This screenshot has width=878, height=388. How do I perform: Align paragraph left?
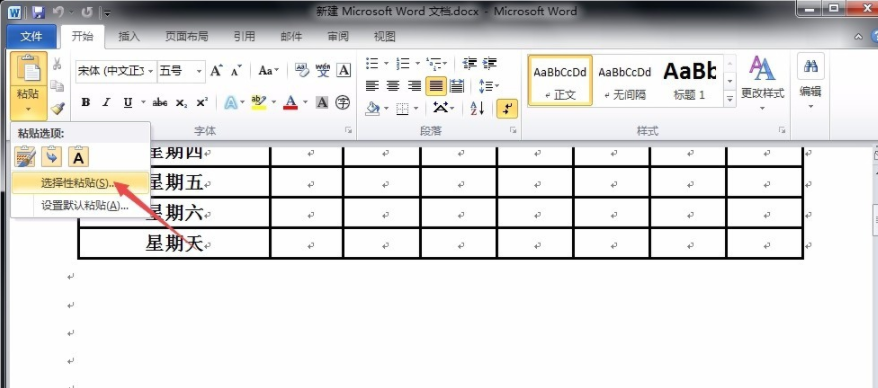pos(372,86)
